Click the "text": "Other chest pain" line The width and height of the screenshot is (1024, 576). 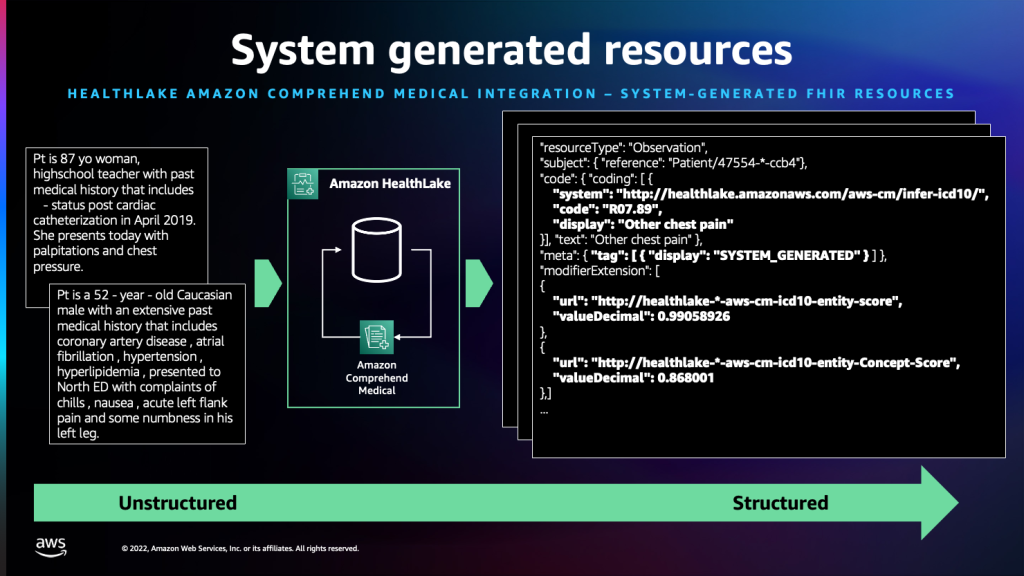click(x=621, y=240)
